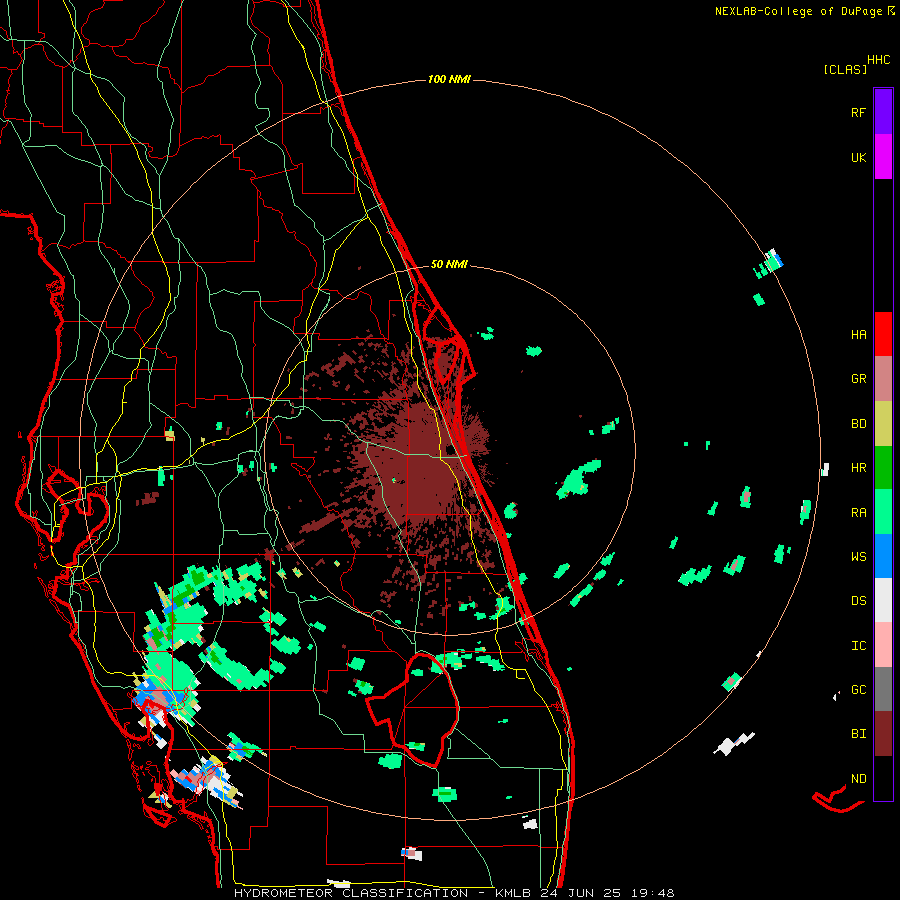900x900 pixels.
Task: Click the BI legend label
Action: (x=858, y=734)
